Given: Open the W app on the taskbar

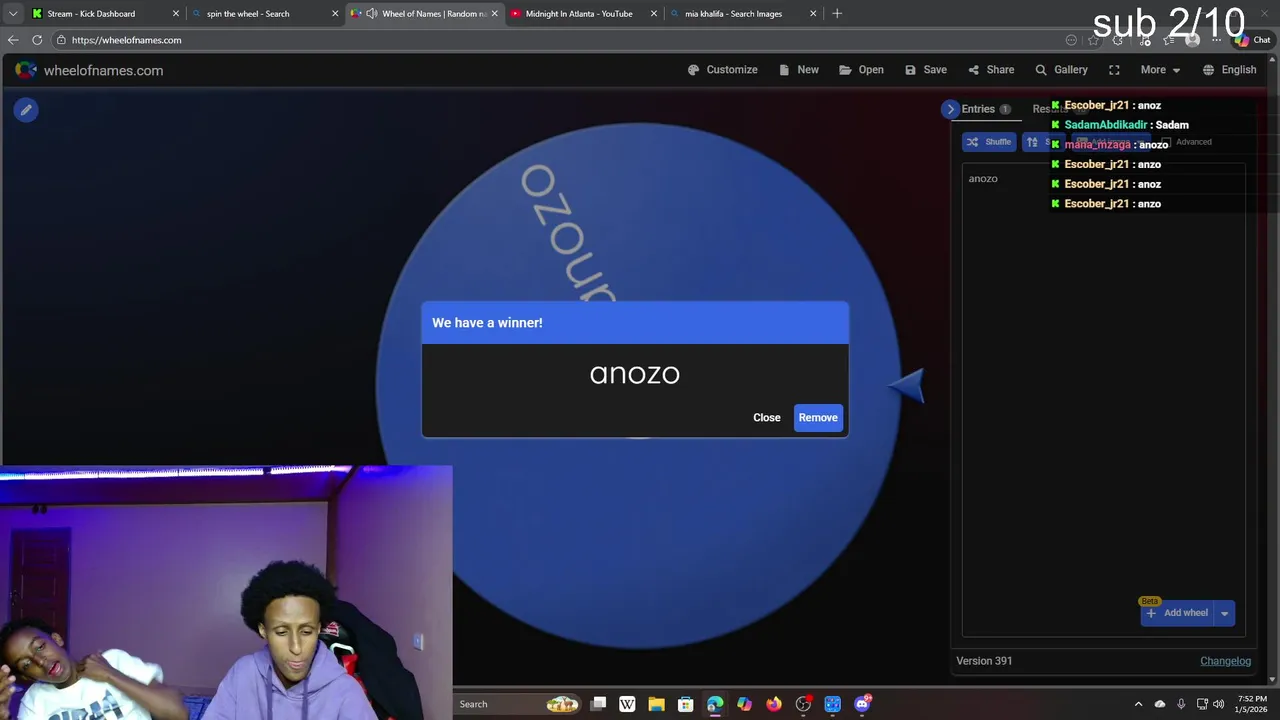Looking at the screenshot, I should [627, 704].
